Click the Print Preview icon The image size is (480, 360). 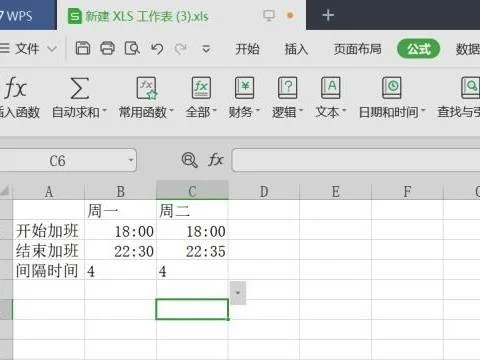tap(132, 49)
